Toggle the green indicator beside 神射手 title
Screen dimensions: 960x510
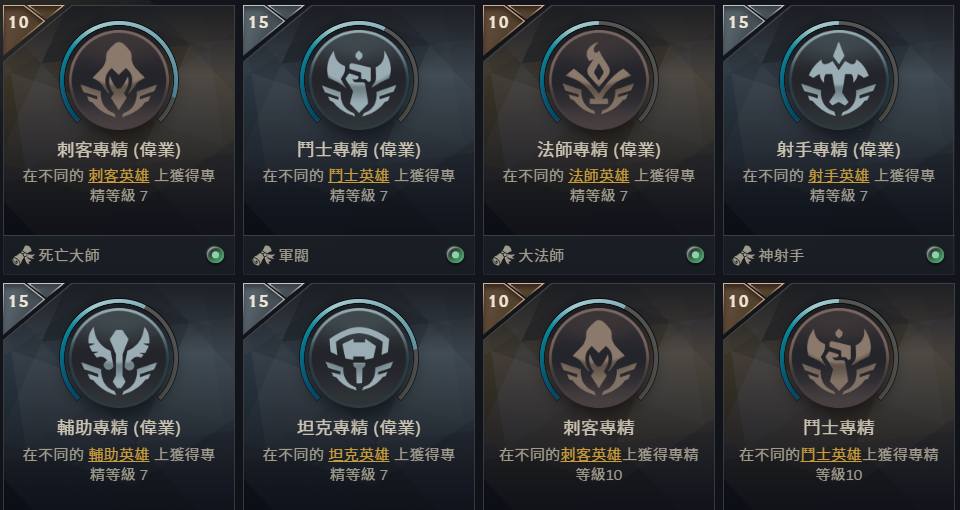(935, 255)
